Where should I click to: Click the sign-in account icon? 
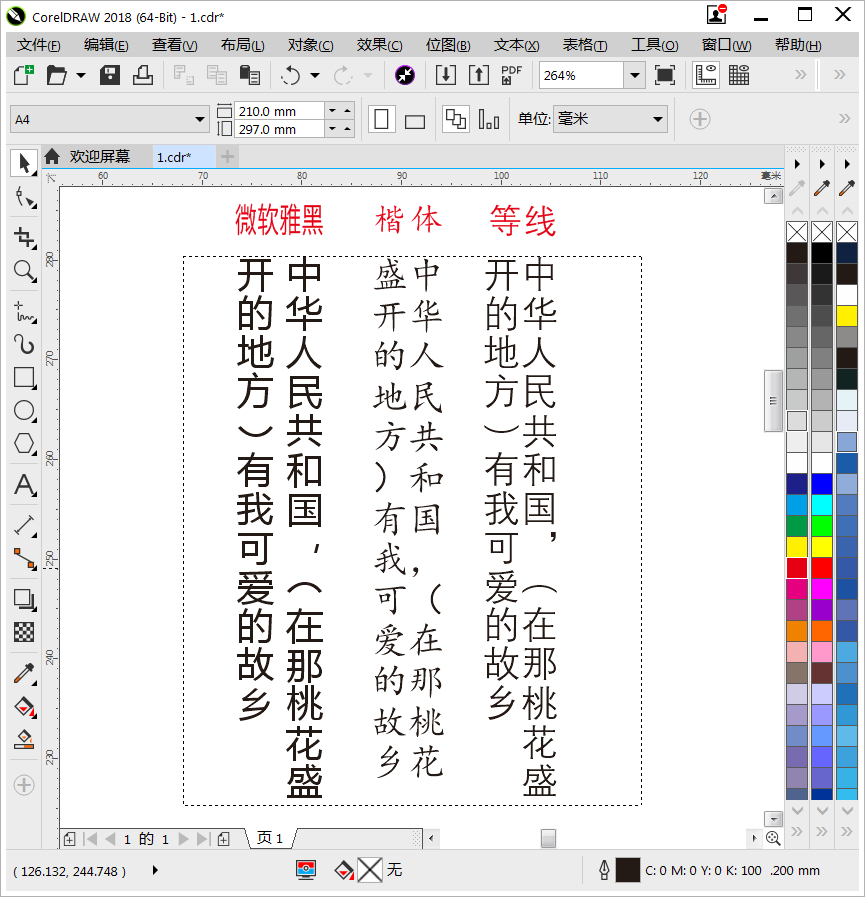(x=716, y=14)
